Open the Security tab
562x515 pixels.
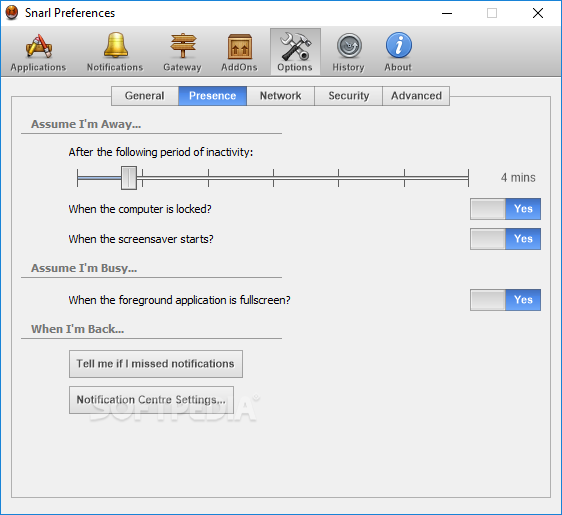(x=348, y=96)
